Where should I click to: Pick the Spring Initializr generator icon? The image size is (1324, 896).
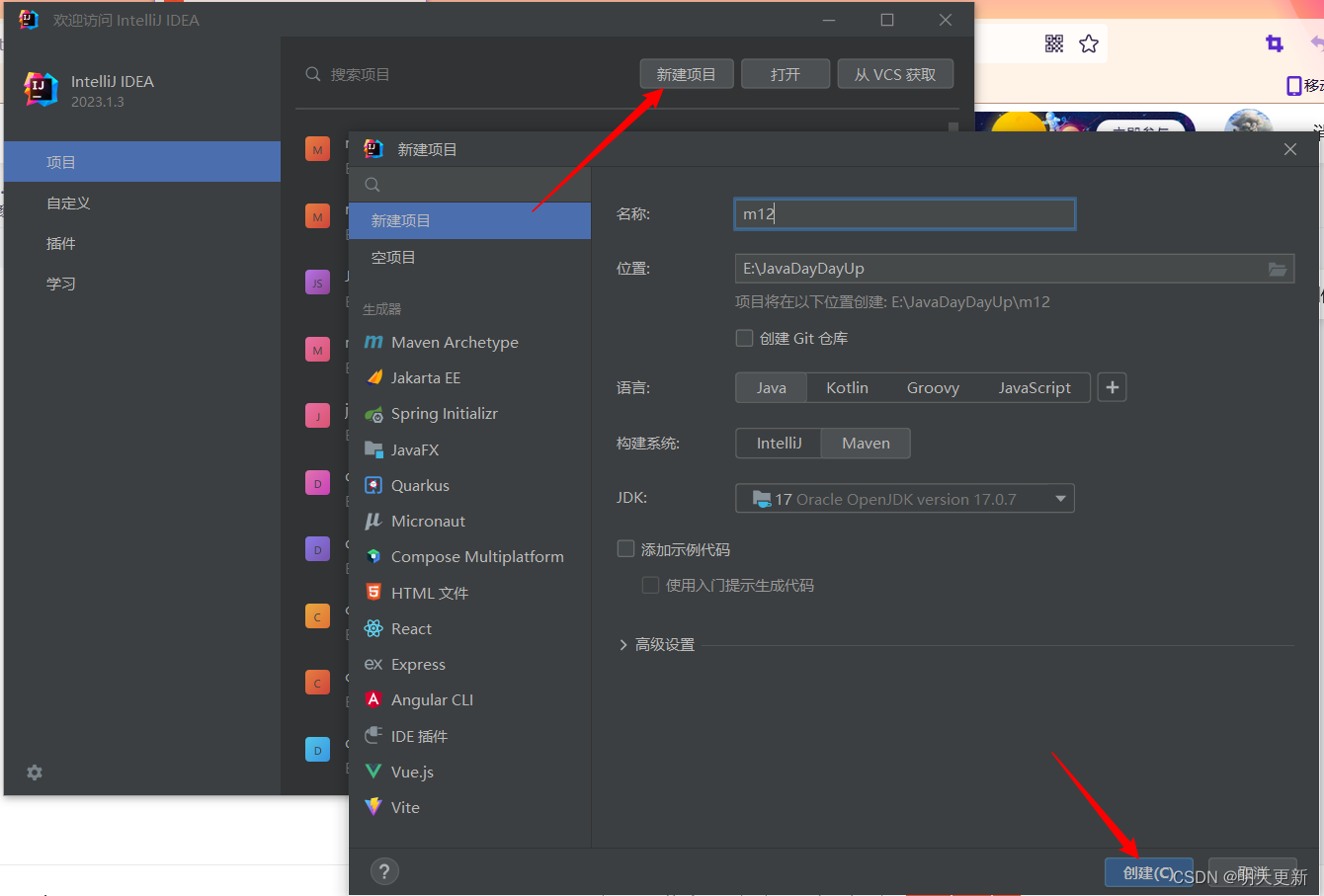pyautogui.click(x=373, y=414)
